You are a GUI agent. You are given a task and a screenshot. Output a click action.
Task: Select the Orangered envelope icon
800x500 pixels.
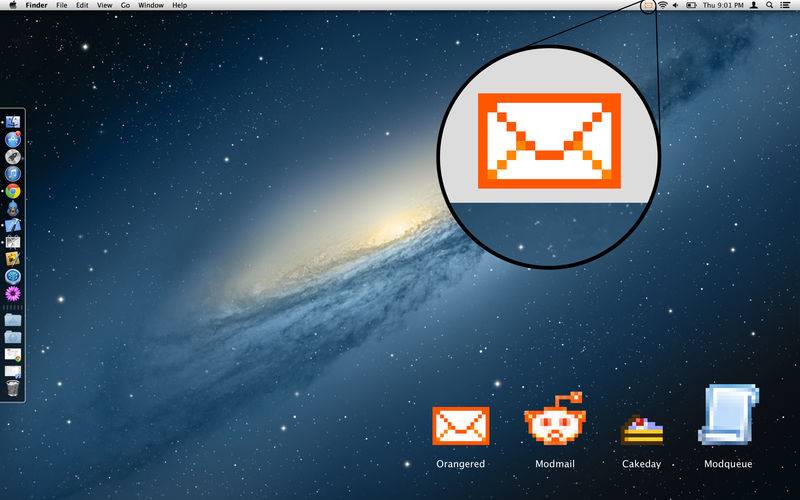pos(461,426)
